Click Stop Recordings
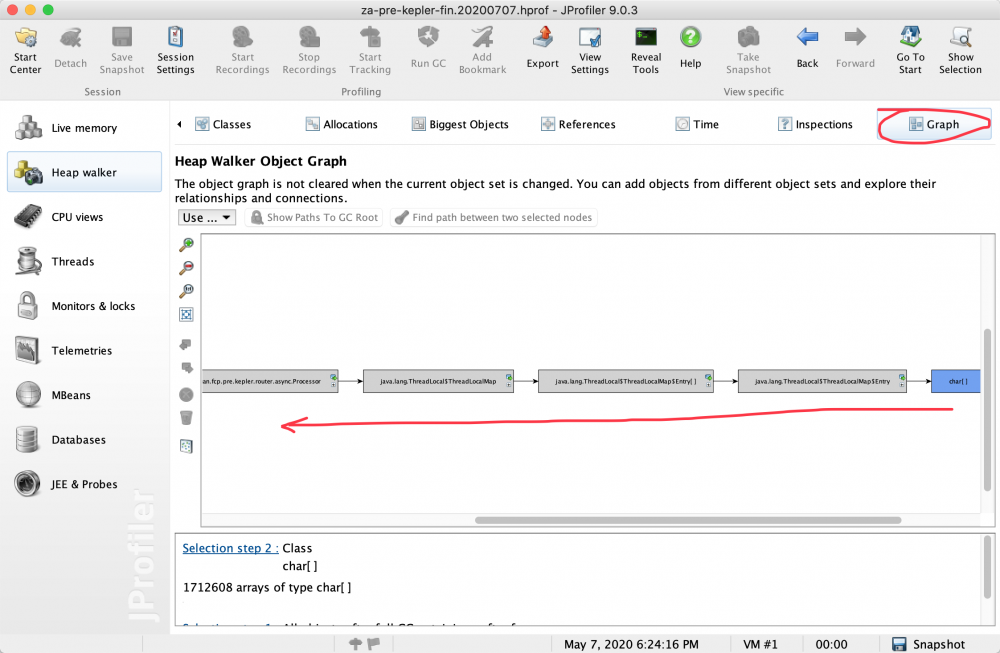Viewport: 1000px width, 653px height. click(309, 50)
